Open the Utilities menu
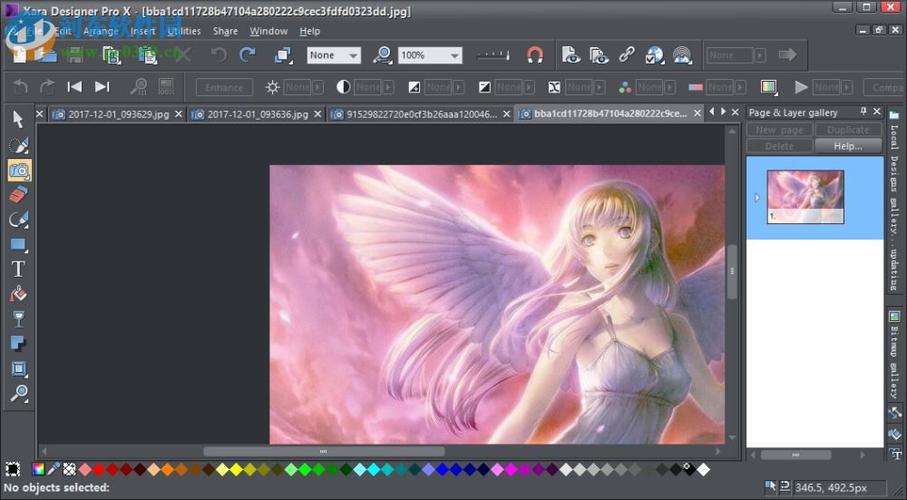Screen dimensions: 907x500 [183, 31]
